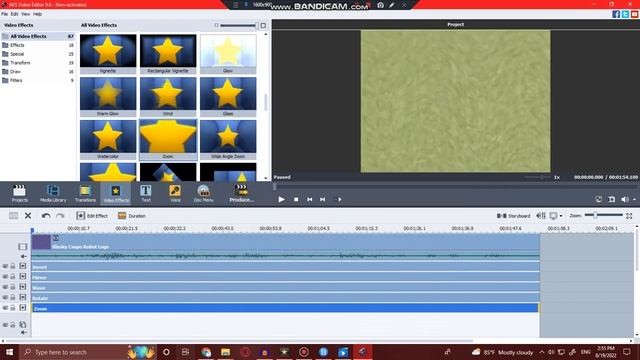Lock the overlay track at bottom
Image resolution: width=640 pixels, height=360 pixels.
pyautogui.click(x=13, y=325)
